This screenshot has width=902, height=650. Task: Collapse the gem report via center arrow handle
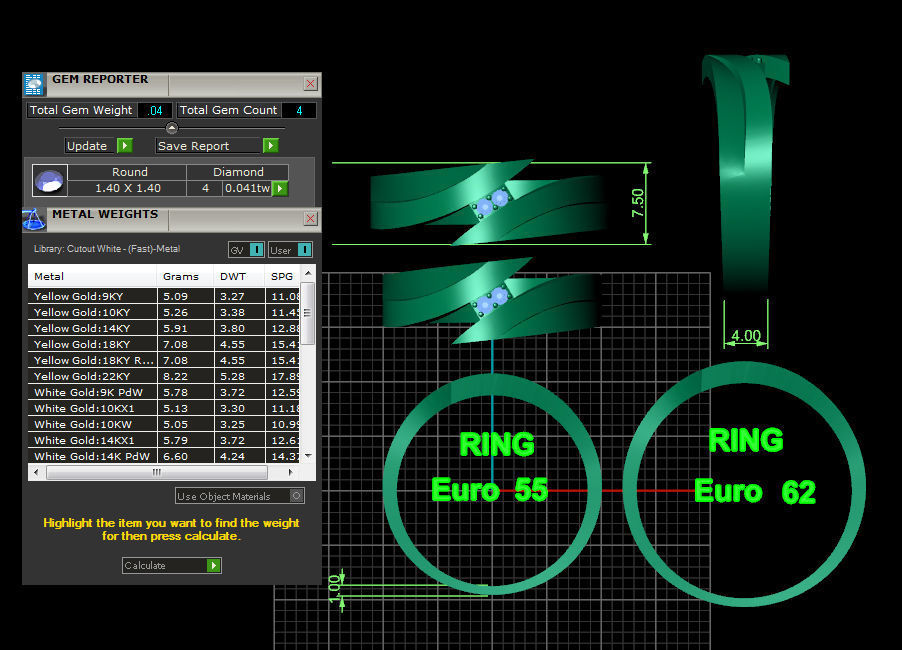point(171,128)
